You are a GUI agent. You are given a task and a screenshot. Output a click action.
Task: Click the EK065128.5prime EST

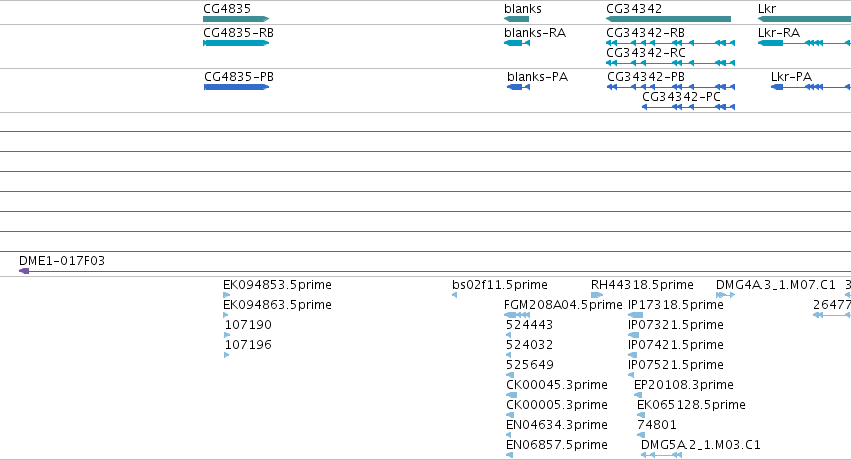[641, 416]
